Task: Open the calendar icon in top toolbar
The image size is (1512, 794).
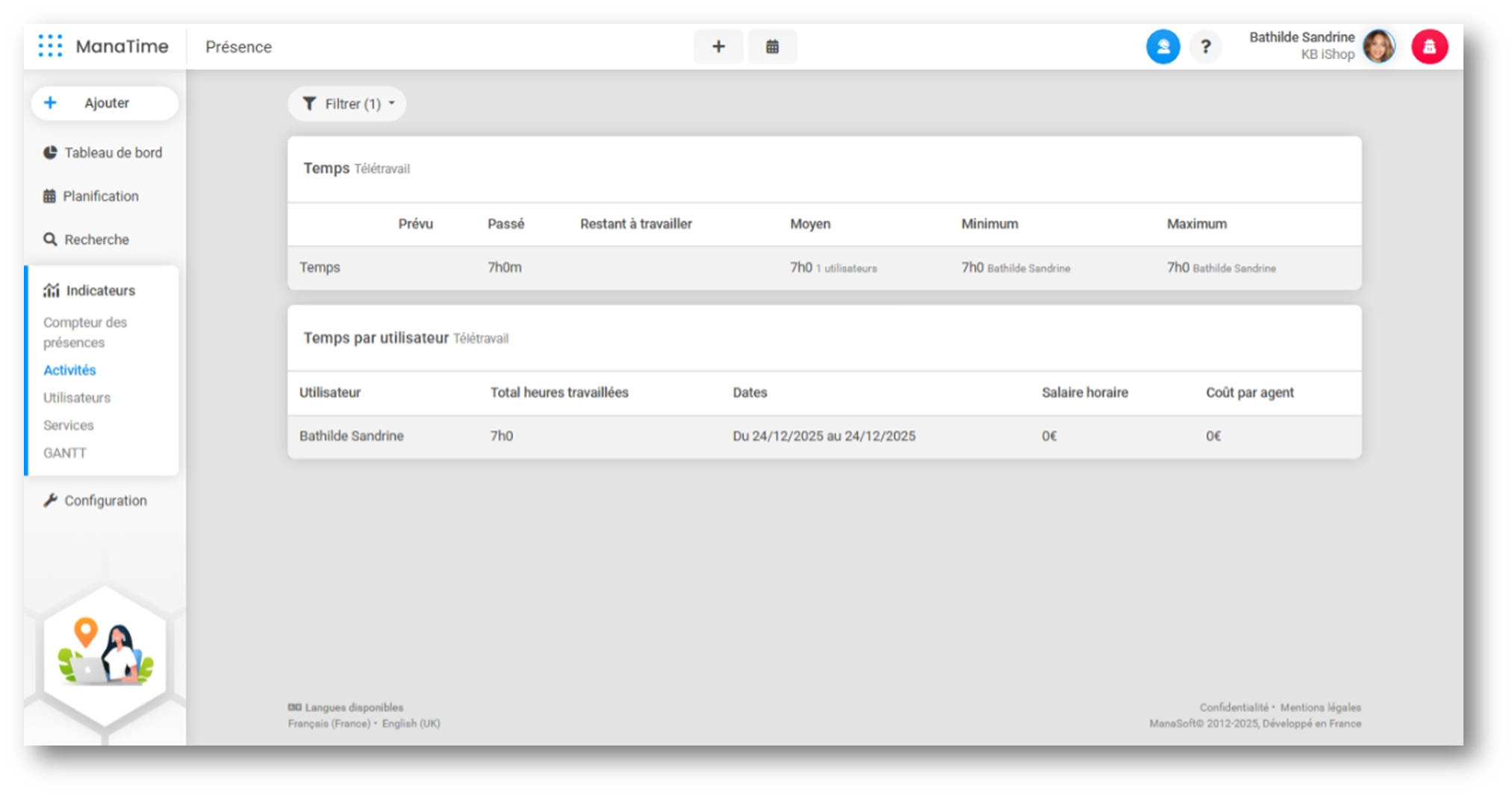Action: click(772, 47)
